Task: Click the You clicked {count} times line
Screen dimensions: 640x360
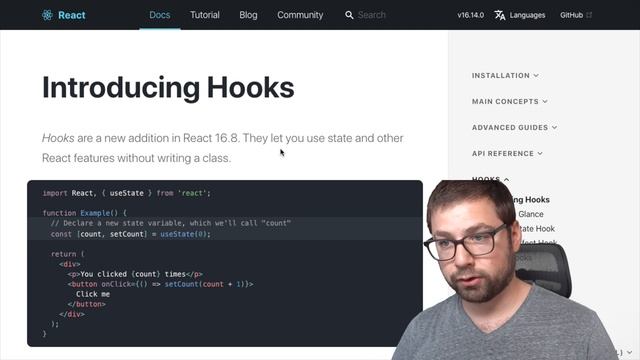Action: click(135, 274)
